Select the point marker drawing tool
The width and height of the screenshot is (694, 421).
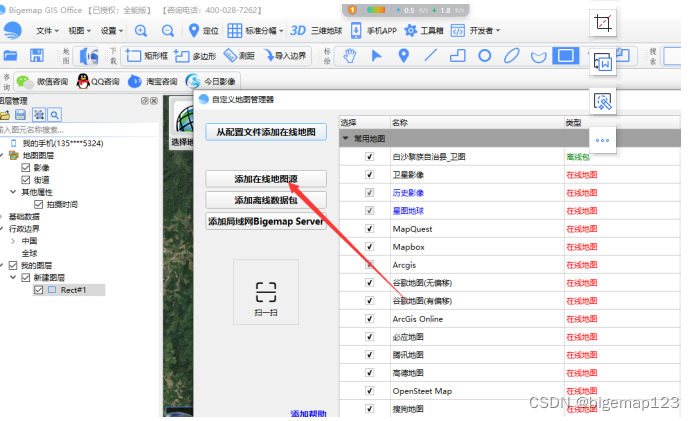coord(403,56)
